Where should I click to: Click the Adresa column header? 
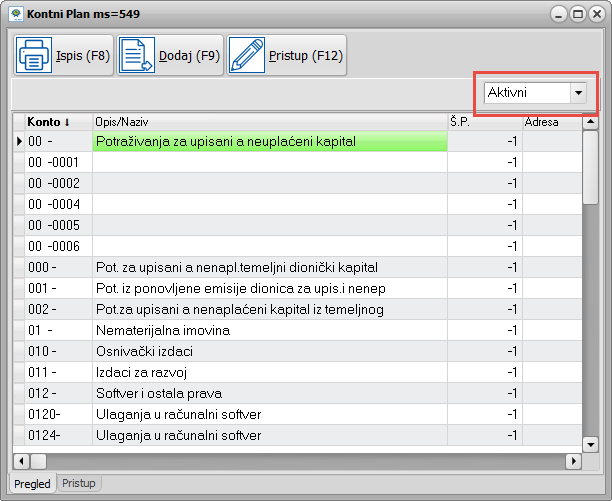coord(550,122)
